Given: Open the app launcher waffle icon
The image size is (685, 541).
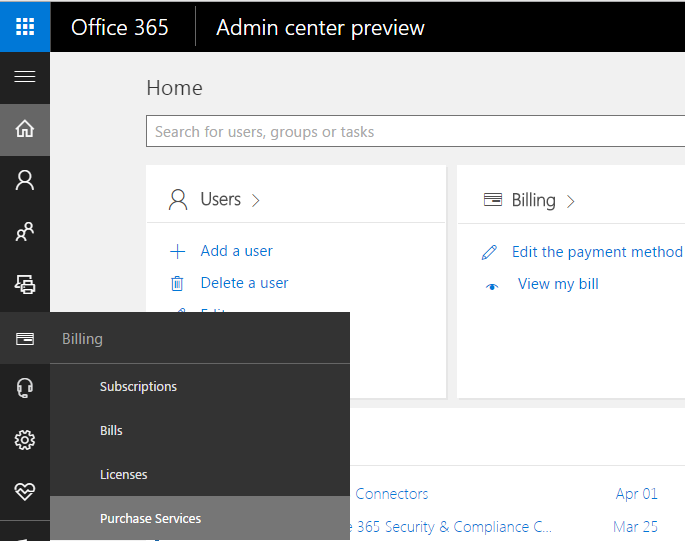Looking at the screenshot, I should point(25,26).
